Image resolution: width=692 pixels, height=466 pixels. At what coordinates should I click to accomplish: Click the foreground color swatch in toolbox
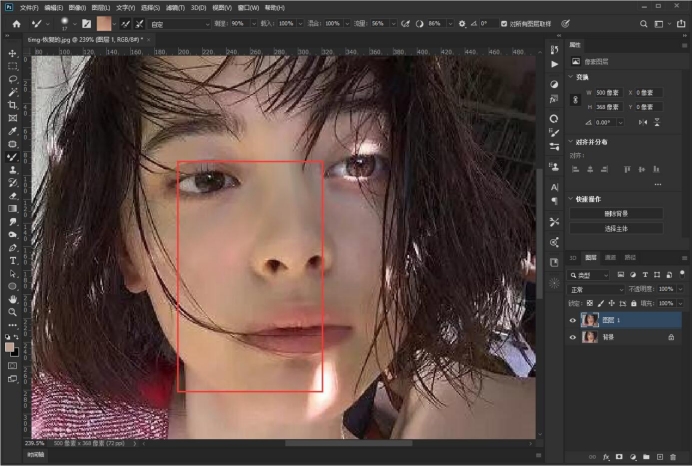[9, 347]
